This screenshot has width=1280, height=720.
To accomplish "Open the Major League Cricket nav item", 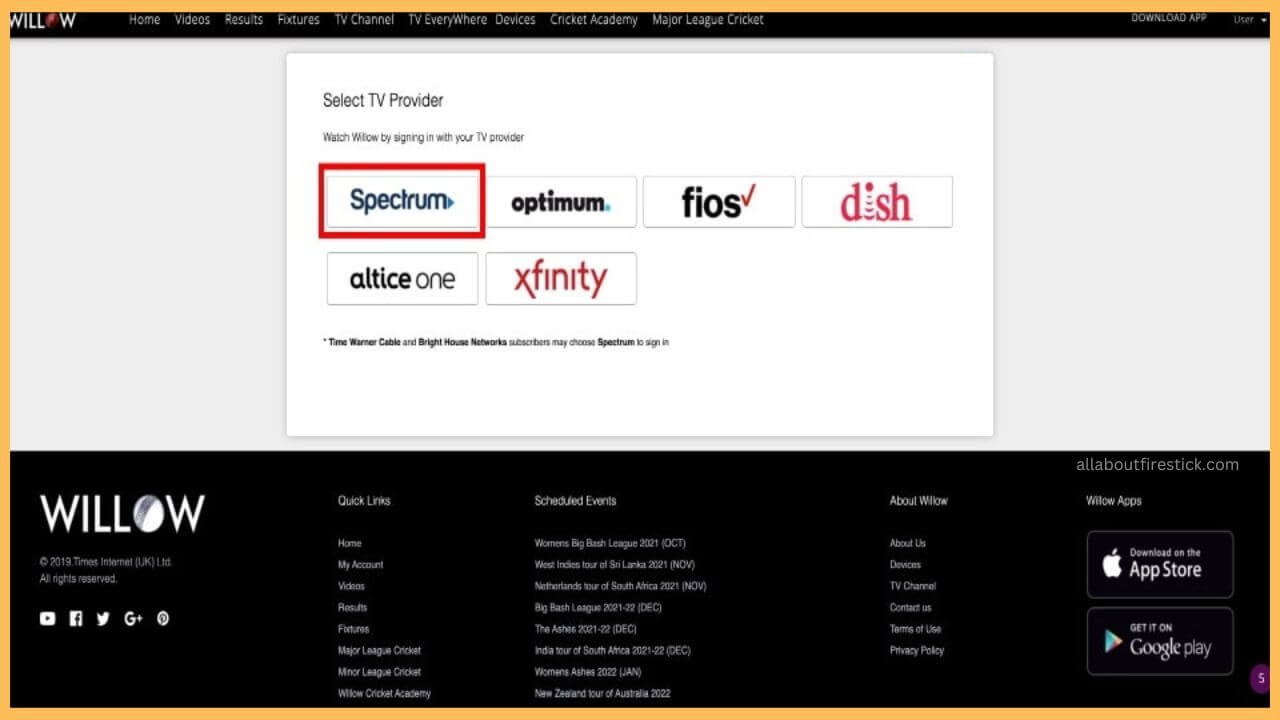I will (707, 19).
